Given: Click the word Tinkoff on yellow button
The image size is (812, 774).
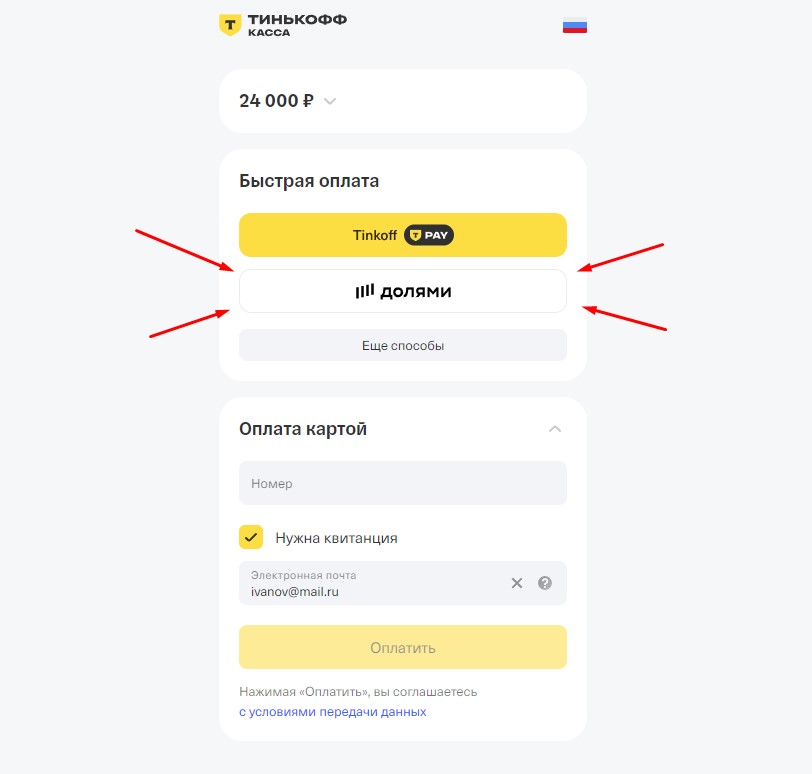Looking at the screenshot, I should coord(375,236).
